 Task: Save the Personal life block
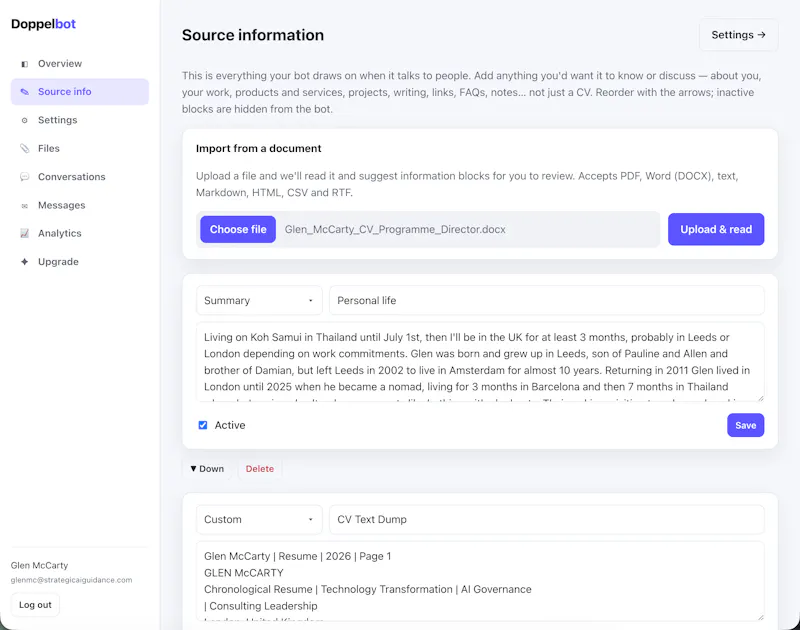pyautogui.click(x=745, y=425)
